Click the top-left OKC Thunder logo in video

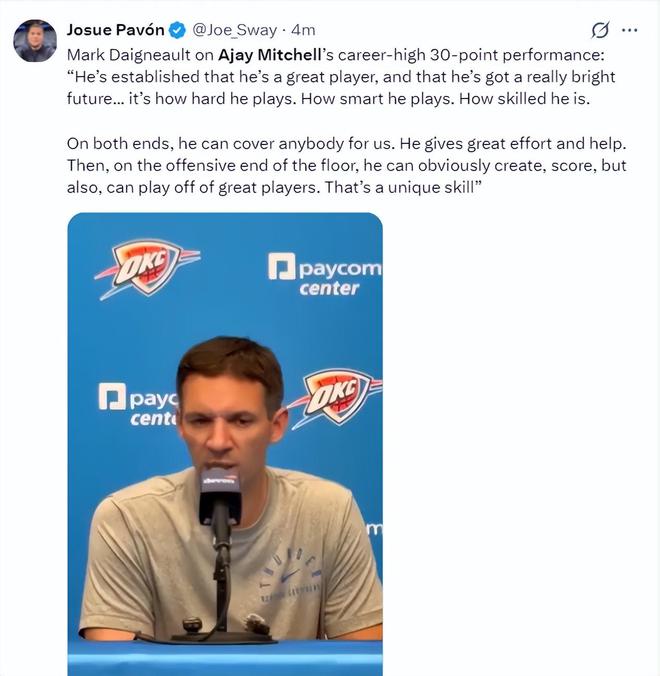click(147, 267)
